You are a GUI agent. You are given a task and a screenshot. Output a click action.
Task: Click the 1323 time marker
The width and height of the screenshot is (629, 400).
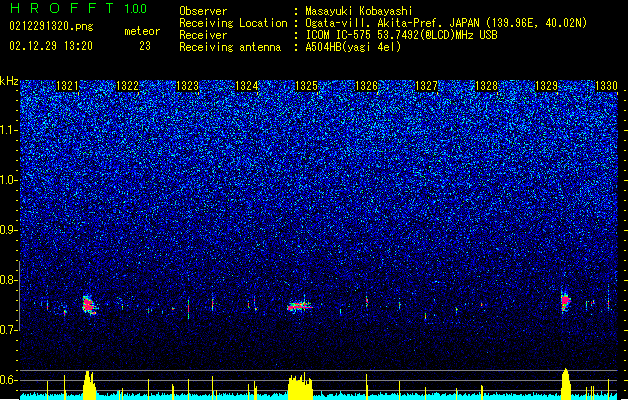187,86
